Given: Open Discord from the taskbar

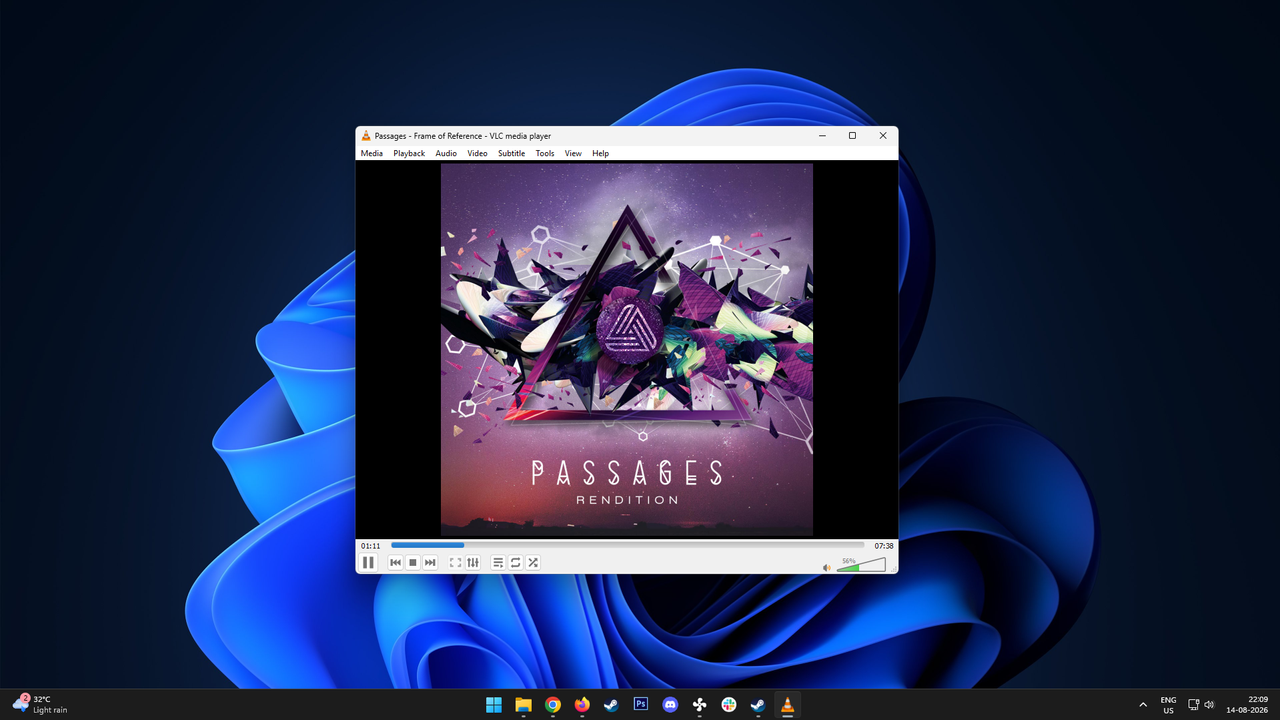Looking at the screenshot, I should (x=670, y=705).
